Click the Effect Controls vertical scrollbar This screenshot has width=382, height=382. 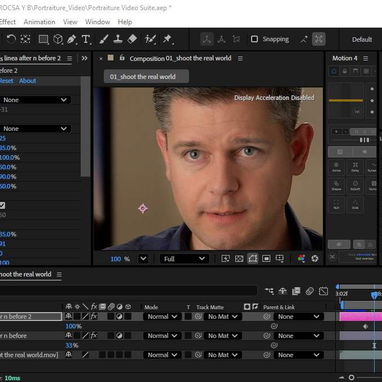(86, 127)
